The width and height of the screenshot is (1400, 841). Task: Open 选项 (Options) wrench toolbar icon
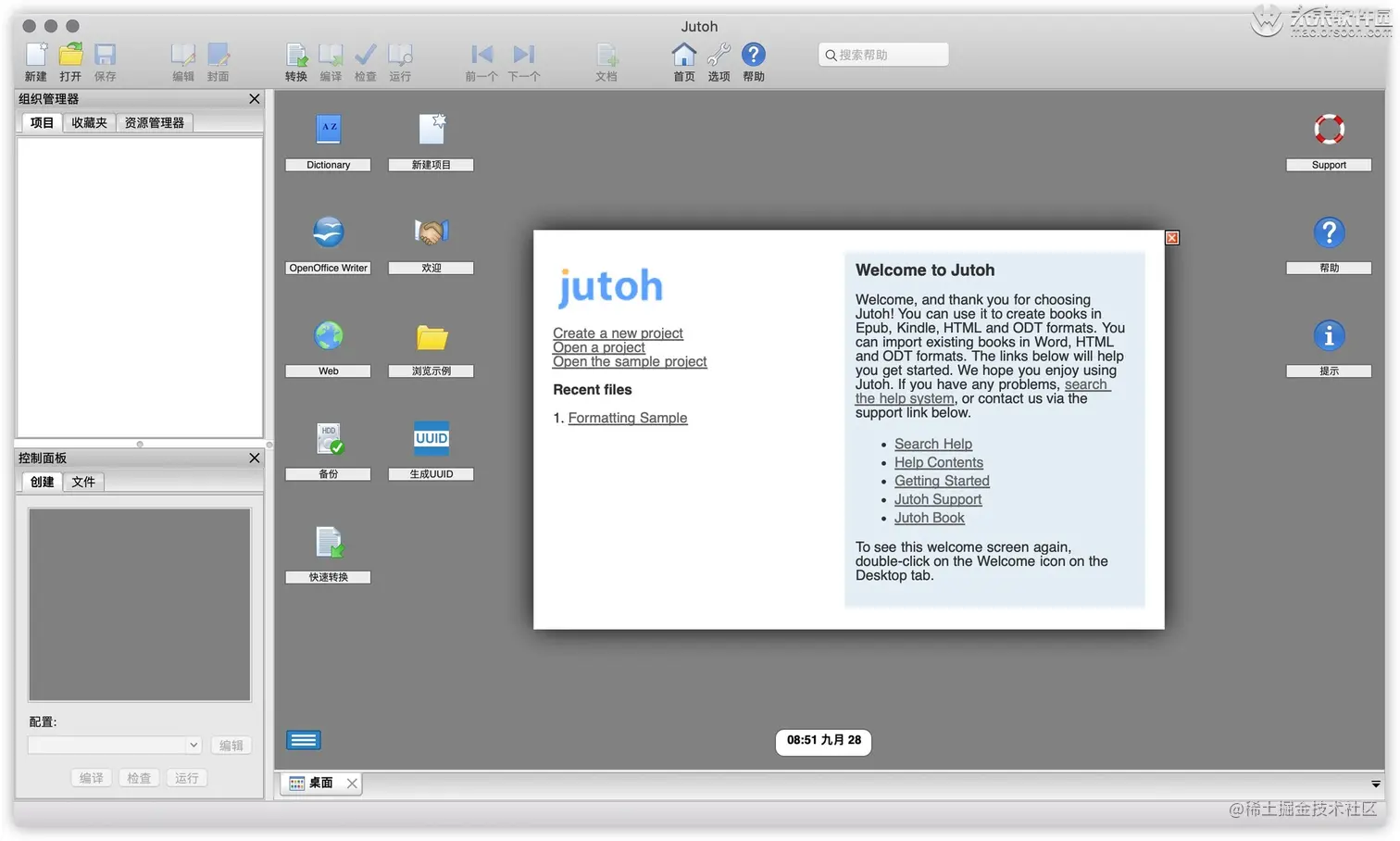click(x=719, y=55)
